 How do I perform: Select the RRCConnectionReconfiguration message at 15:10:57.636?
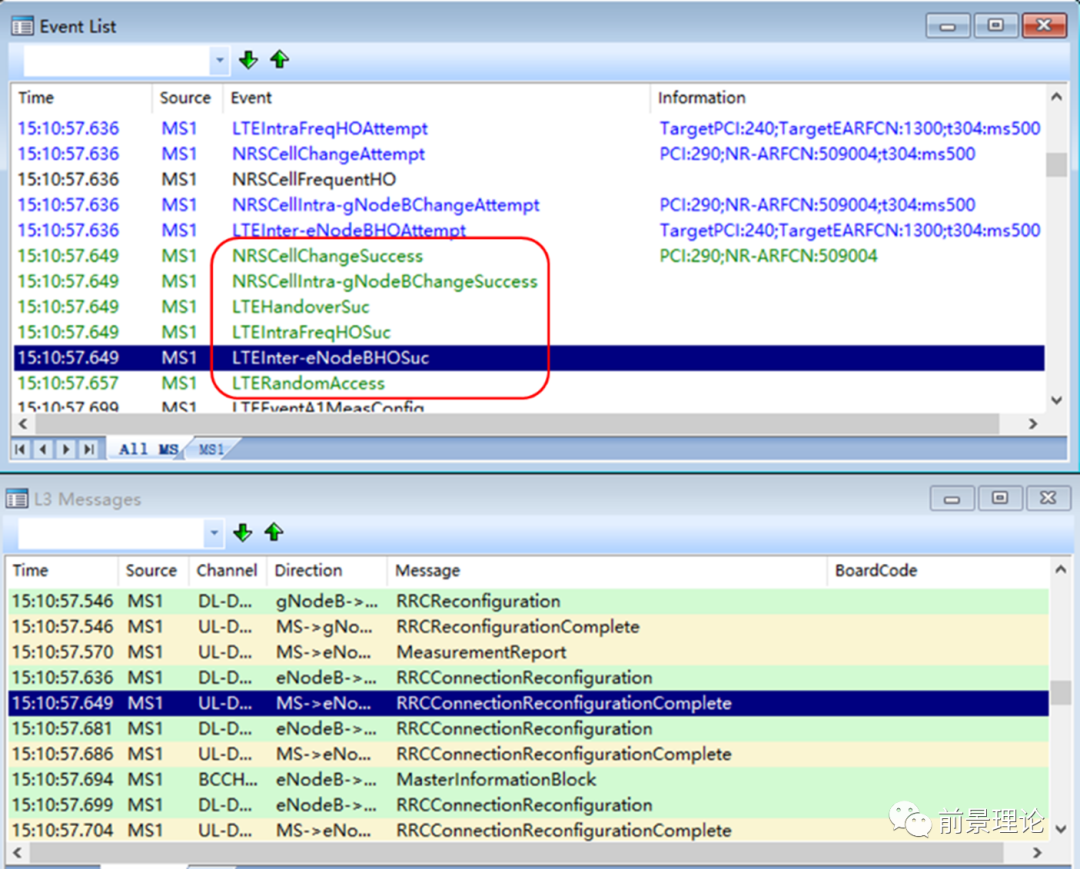click(x=528, y=678)
